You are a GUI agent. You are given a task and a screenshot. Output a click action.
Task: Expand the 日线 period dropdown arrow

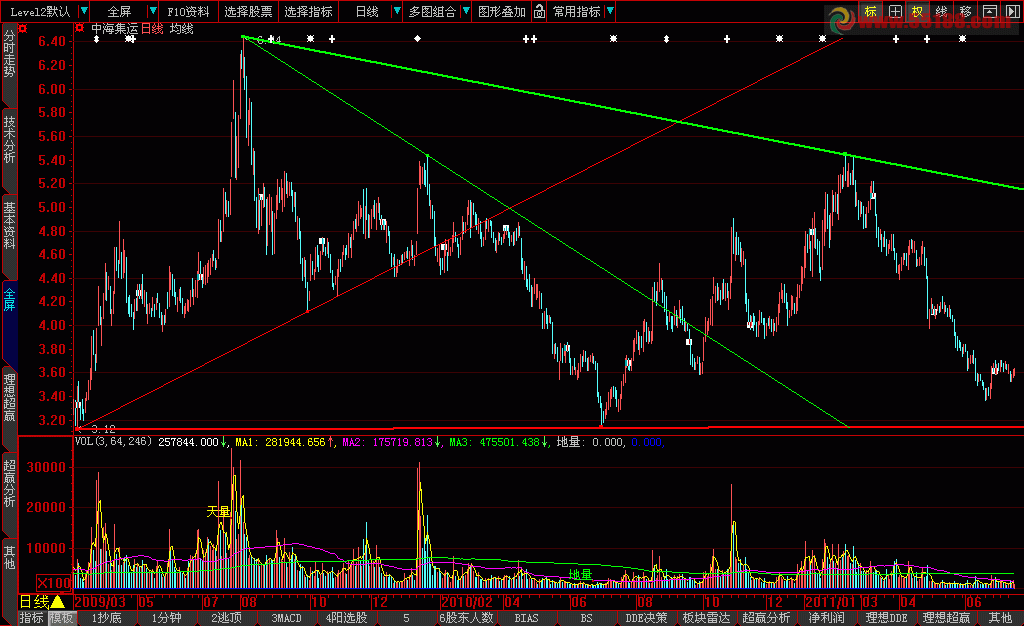[x=397, y=11]
